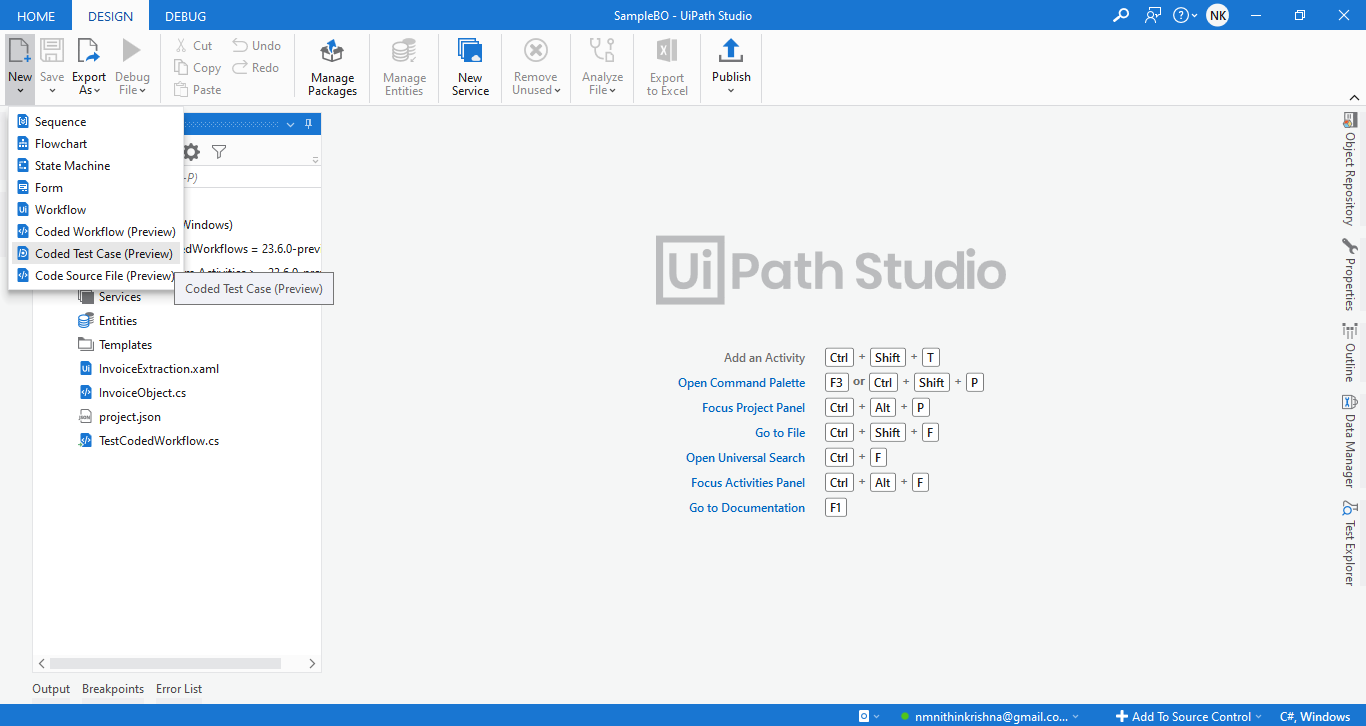Viewport: 1366px width, 726px height.
Task: Switch to the DESIGN tab
Action: [x=110, y=16]
